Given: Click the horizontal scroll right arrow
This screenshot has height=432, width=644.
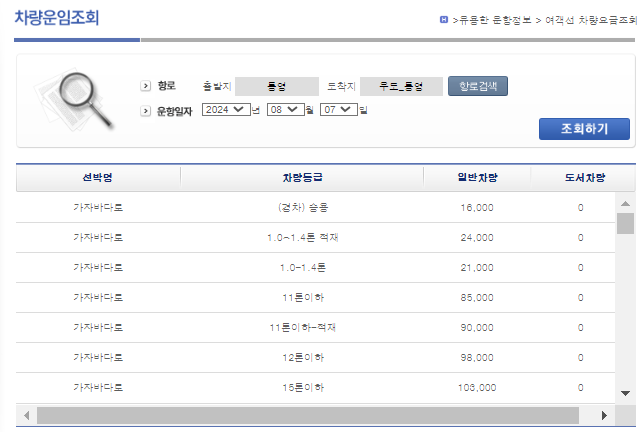Looking at the screenshot, I should 604,416.
